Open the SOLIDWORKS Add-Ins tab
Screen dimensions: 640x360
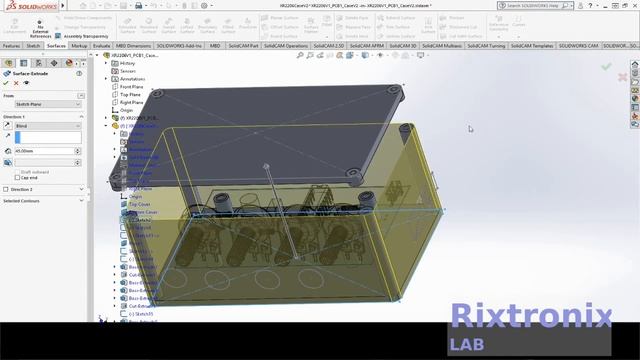click(x=179, y=46)
